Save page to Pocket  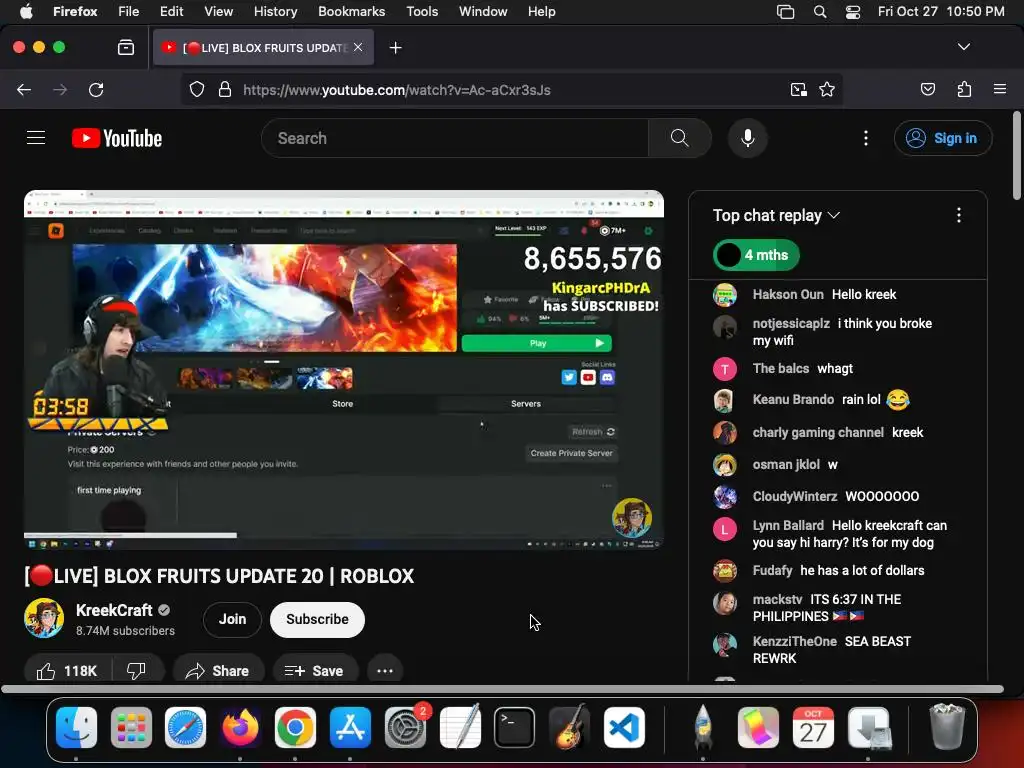pyautogui.click(x=927, y=89)
